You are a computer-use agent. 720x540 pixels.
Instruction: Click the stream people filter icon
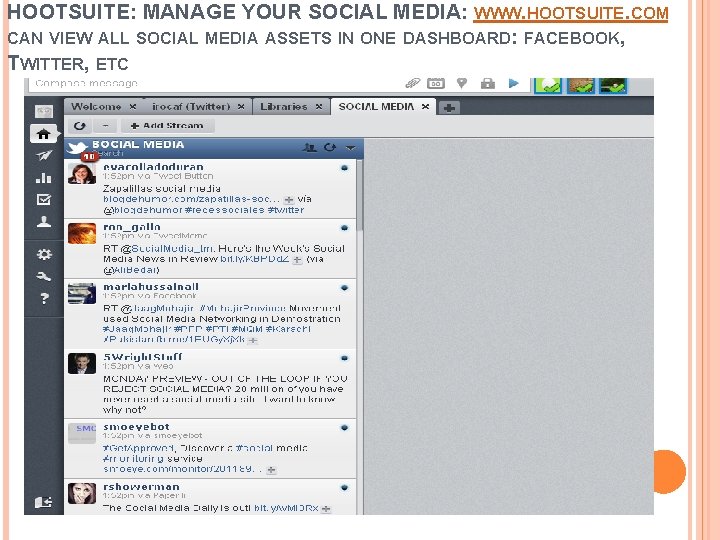click(310, 147)
